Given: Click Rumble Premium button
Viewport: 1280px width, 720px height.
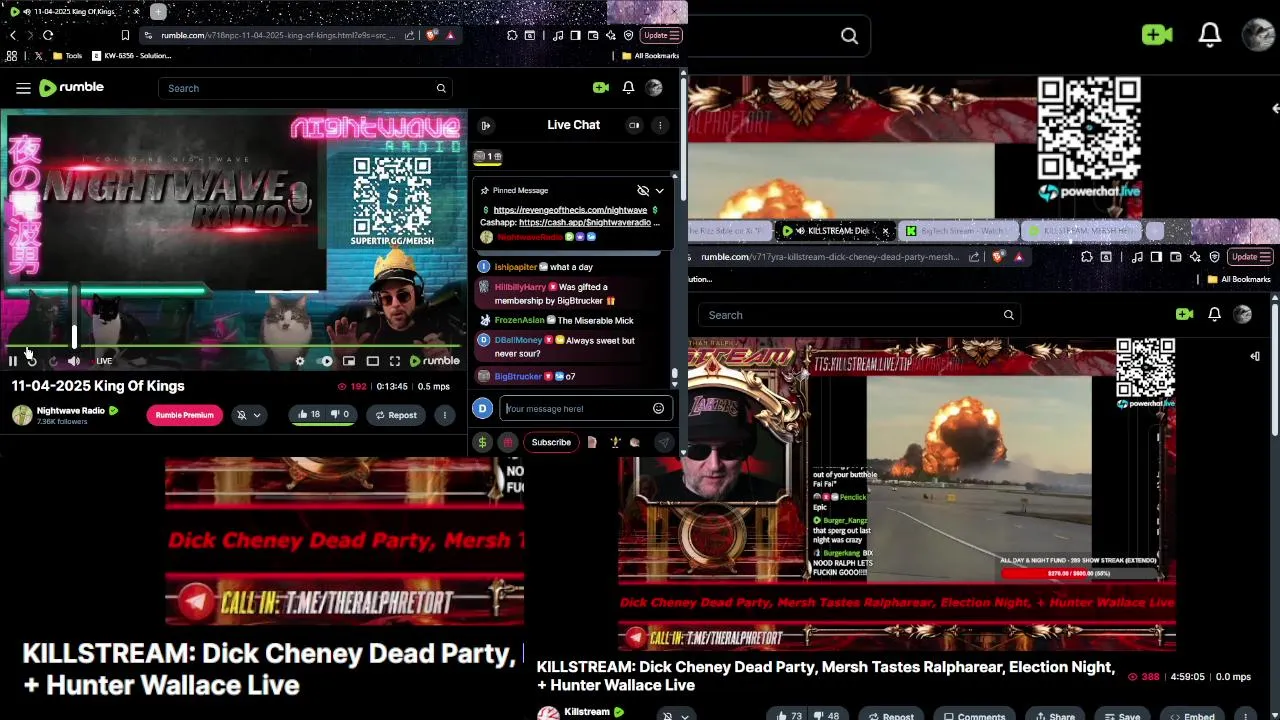Looking at the screenshot, I should 184,415.
